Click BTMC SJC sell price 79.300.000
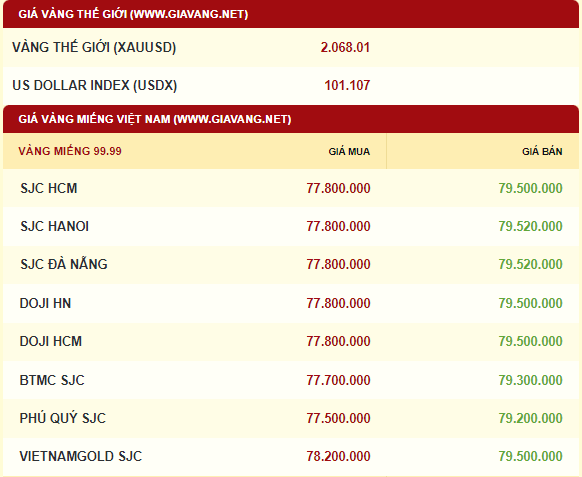This screenshot has height=477, width=582. [530, 380]
